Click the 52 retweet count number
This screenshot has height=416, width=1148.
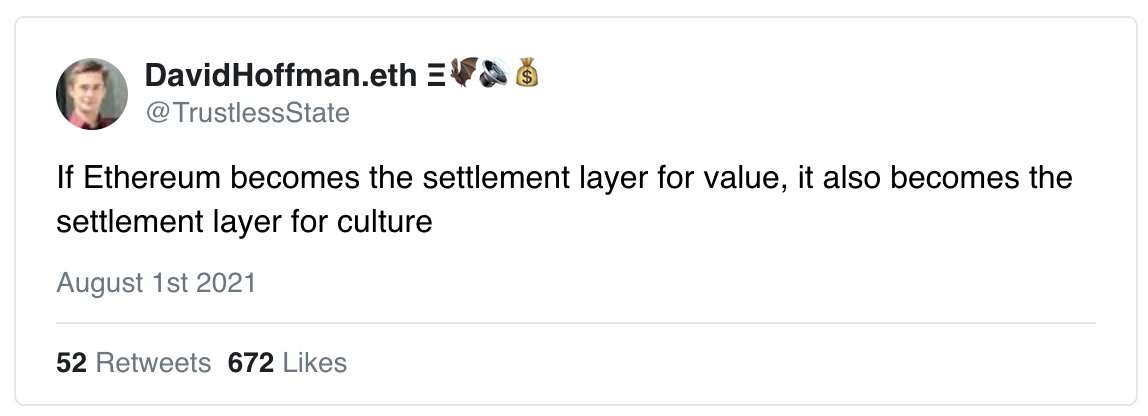point(72,362)
